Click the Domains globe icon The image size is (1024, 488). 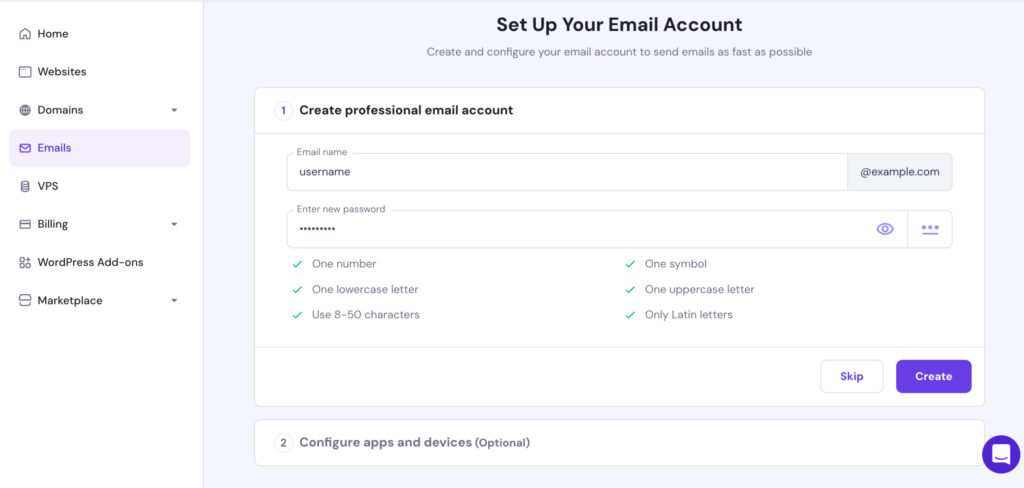pyautogui.click(x=25, y=110)
